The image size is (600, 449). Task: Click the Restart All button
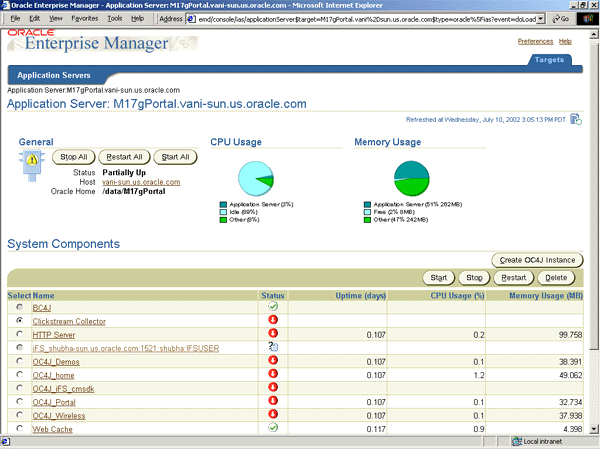coord(124,157)
